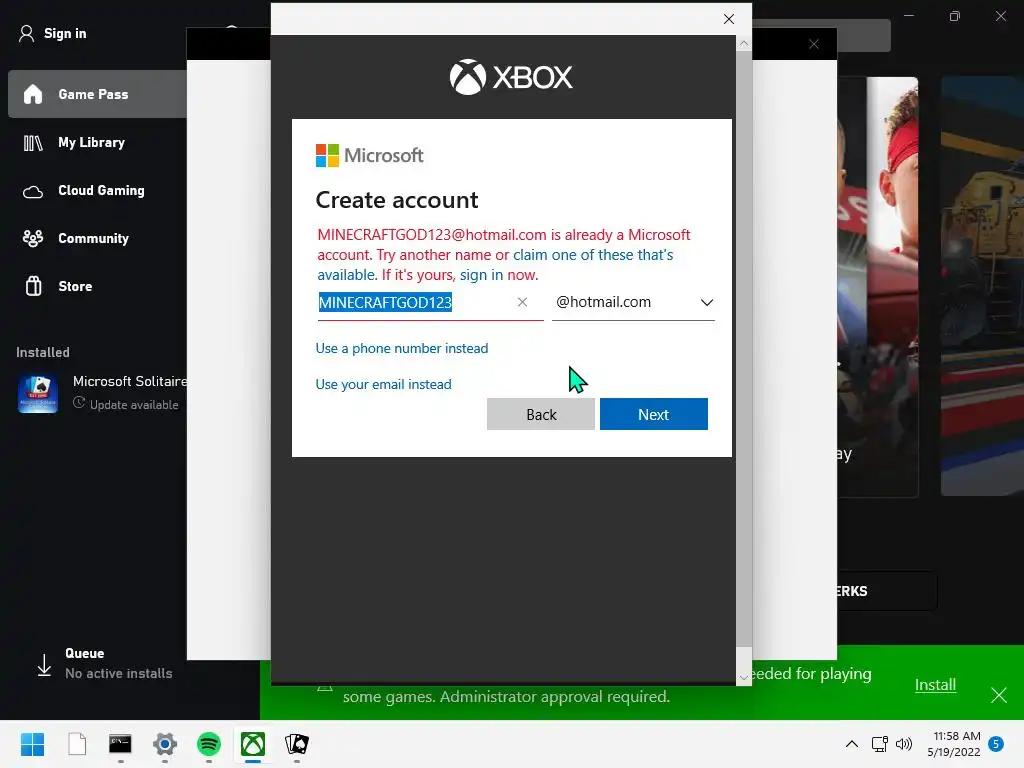Click 'Use your email instead' link
Viewport: 1024px width, 768px height.
tap(383, 384)
